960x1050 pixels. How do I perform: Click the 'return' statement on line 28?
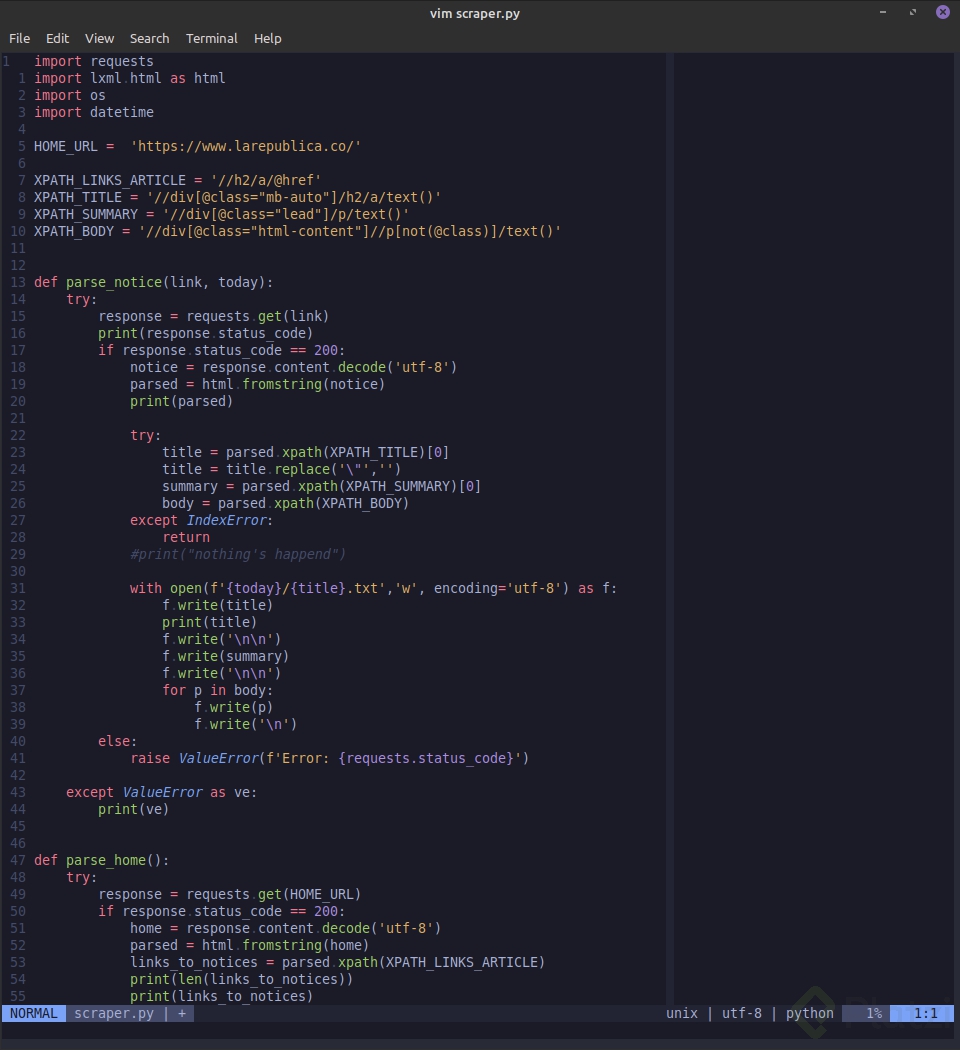pos(186,538)
